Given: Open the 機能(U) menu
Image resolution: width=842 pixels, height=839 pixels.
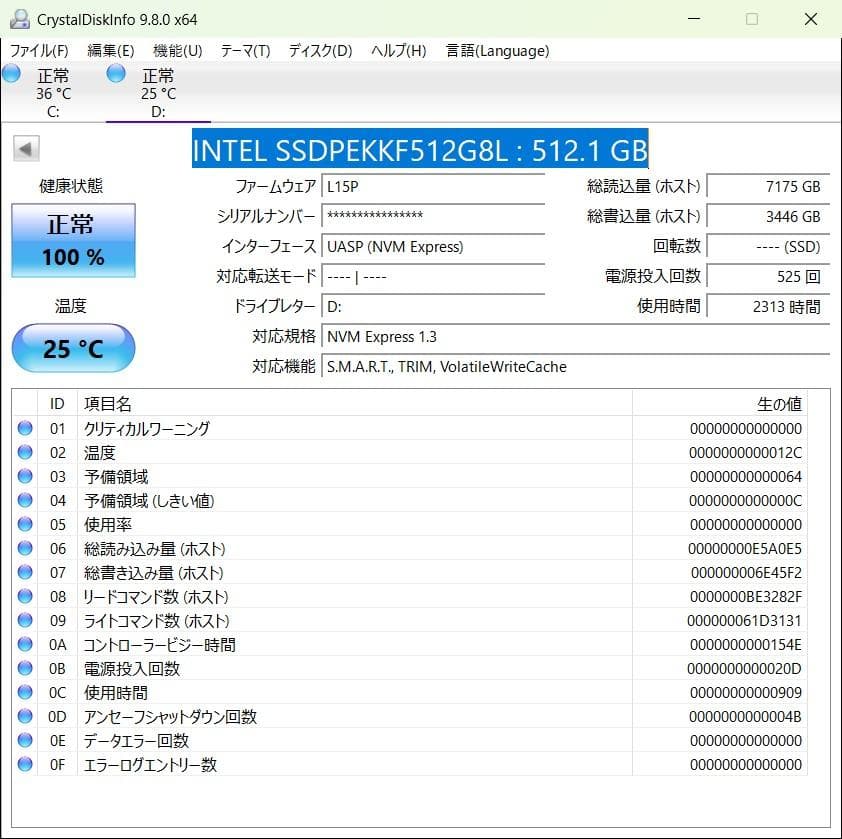Looking at the screenshot, I should pyautogui.click(x=178, y=50).
